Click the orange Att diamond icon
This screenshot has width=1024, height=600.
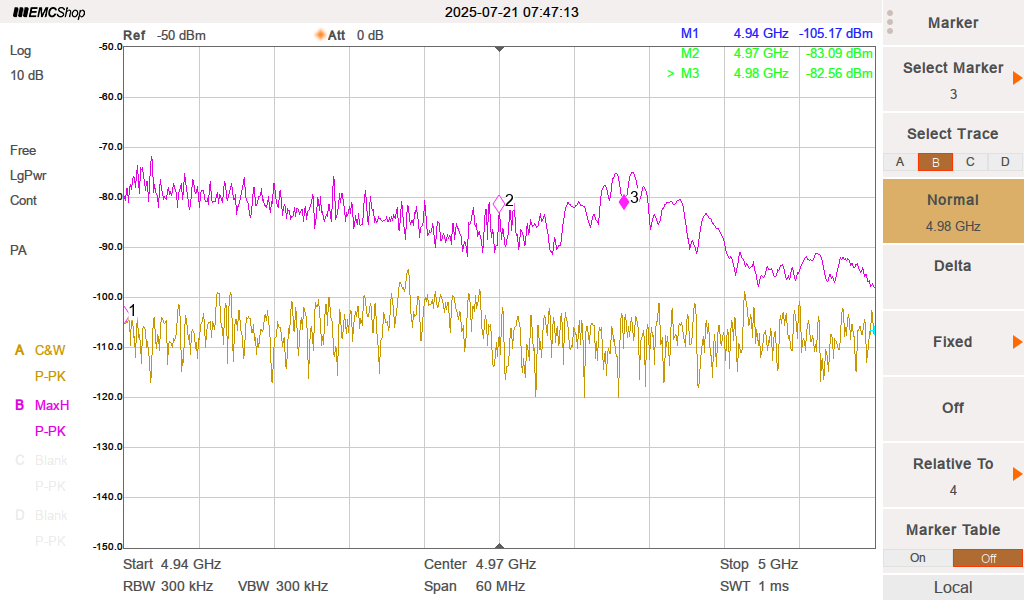321,35
